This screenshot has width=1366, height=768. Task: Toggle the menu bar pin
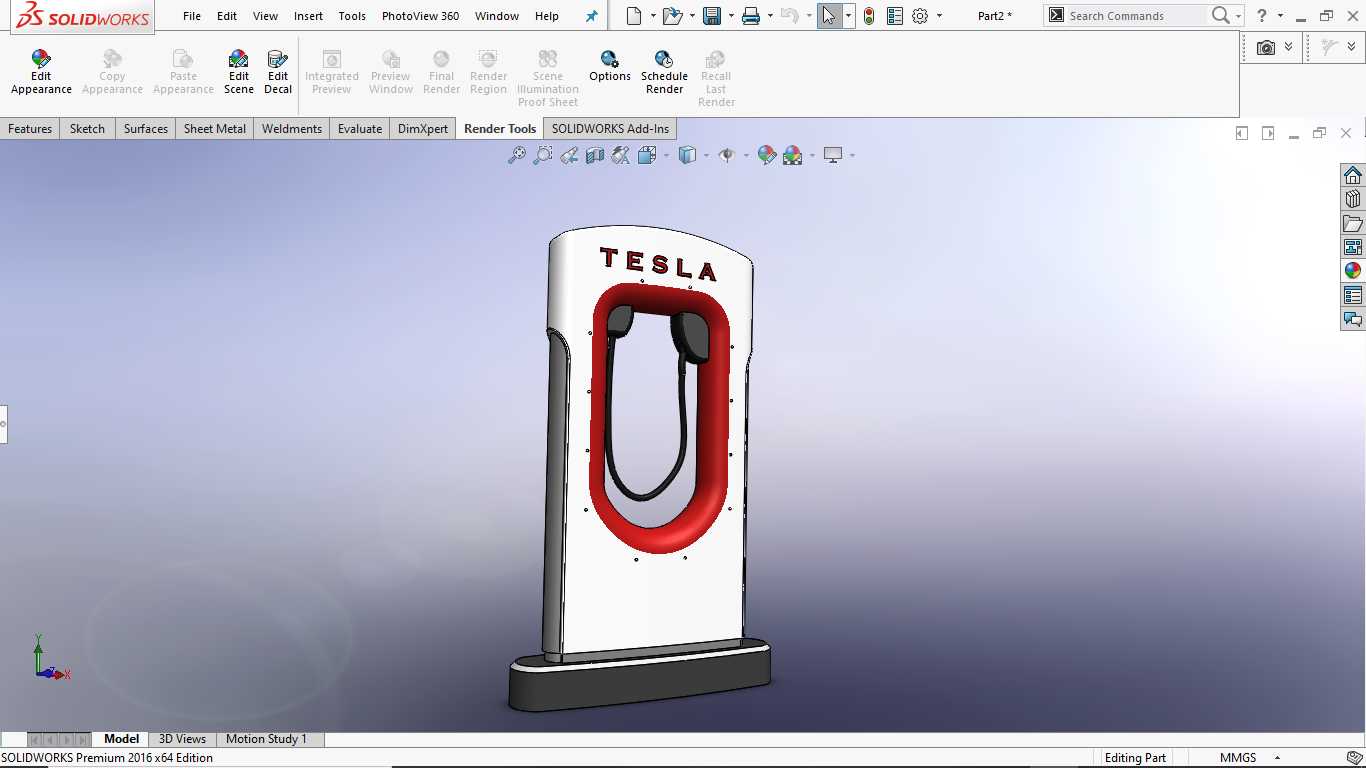591,16
